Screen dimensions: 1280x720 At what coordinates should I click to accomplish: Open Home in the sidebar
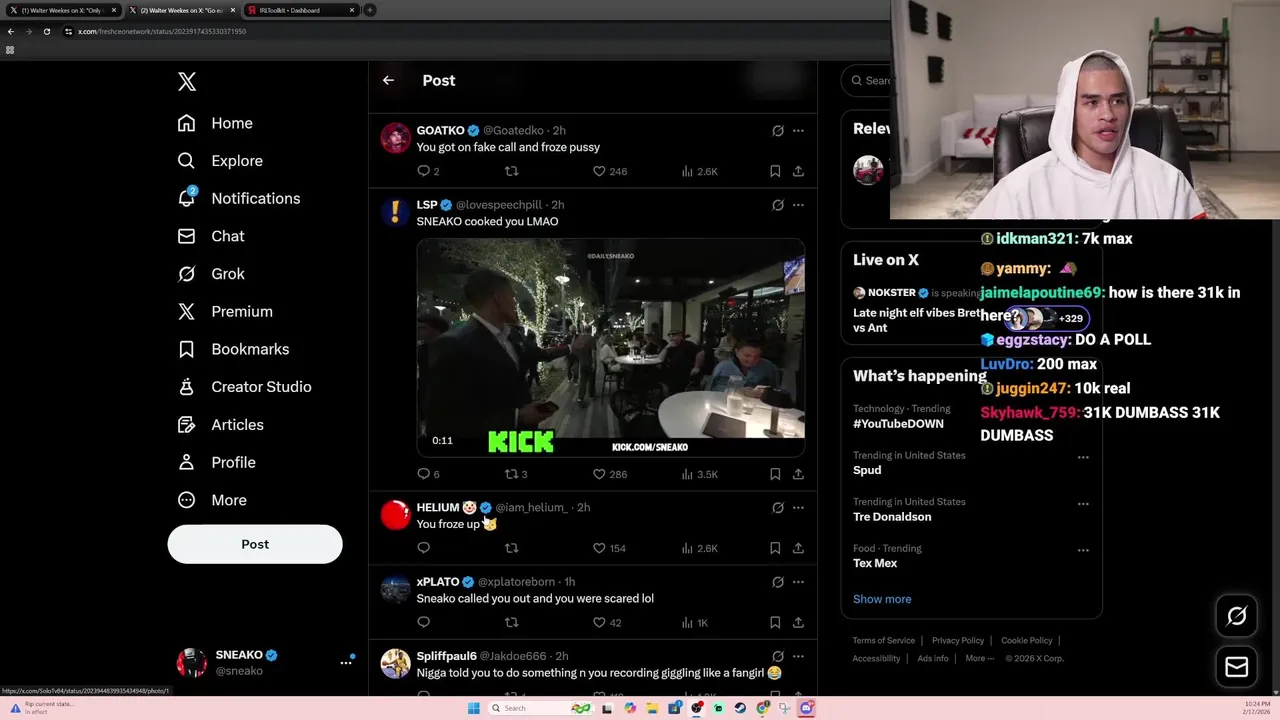coord(215,123)
